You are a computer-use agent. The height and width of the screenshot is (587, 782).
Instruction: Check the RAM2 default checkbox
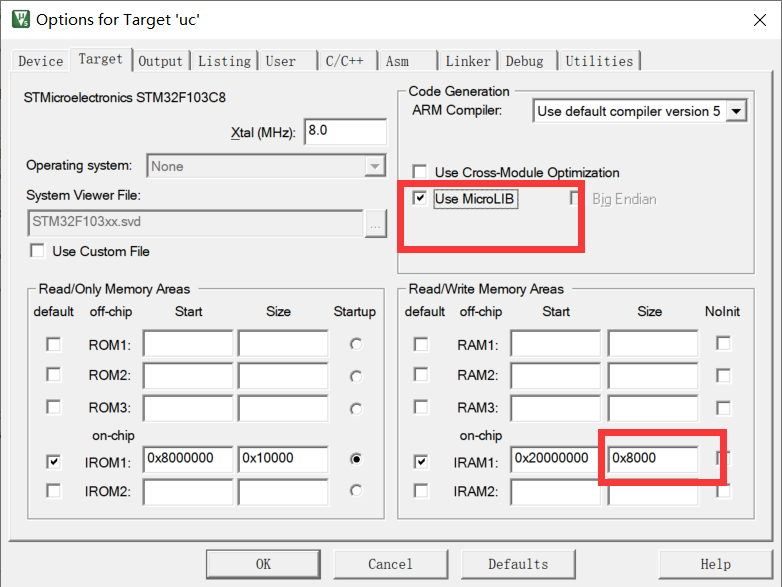click(421, 375)
